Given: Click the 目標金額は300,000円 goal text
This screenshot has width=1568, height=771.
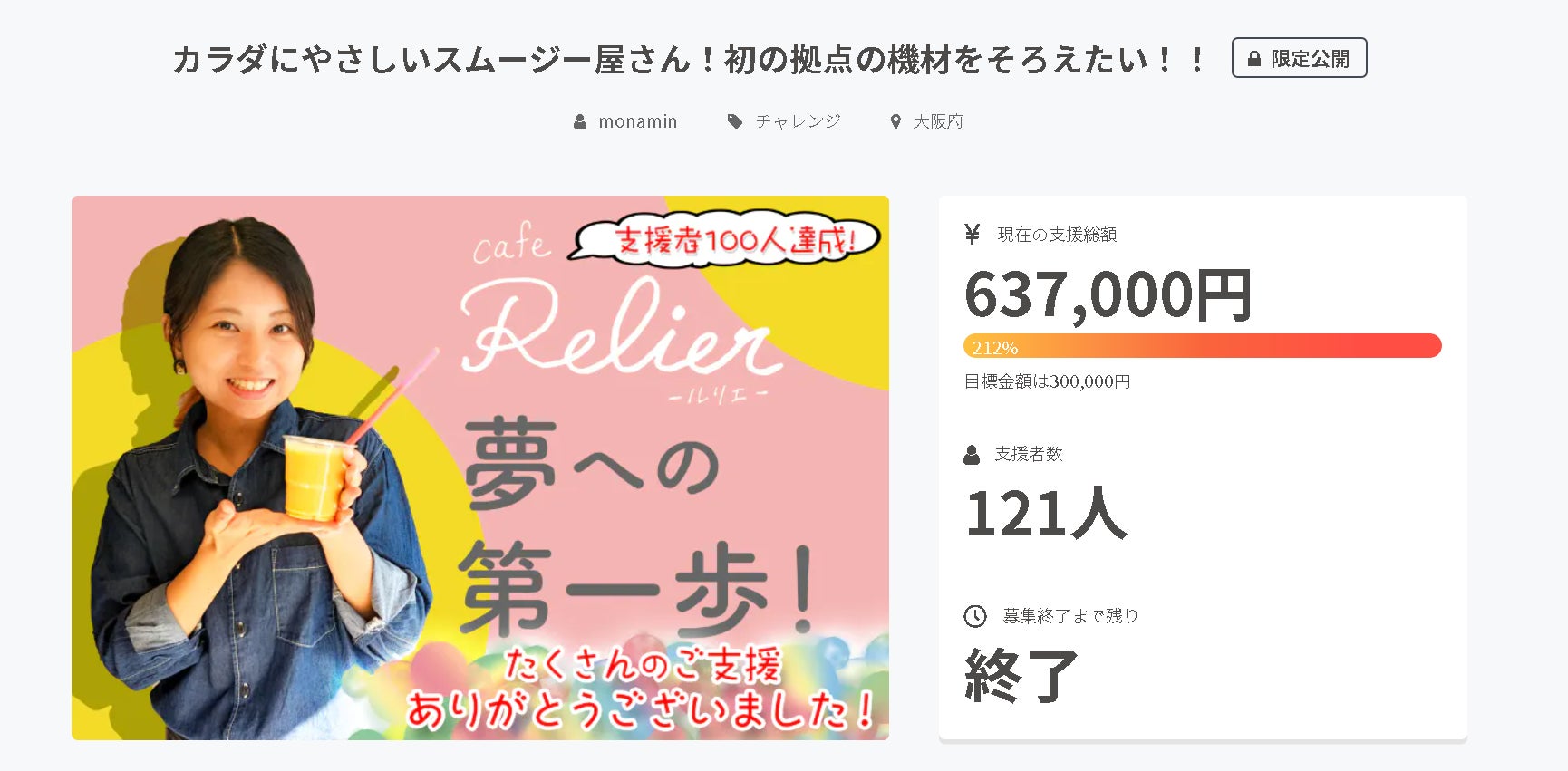Looking at the screenshot, I should coord(1047,381).
